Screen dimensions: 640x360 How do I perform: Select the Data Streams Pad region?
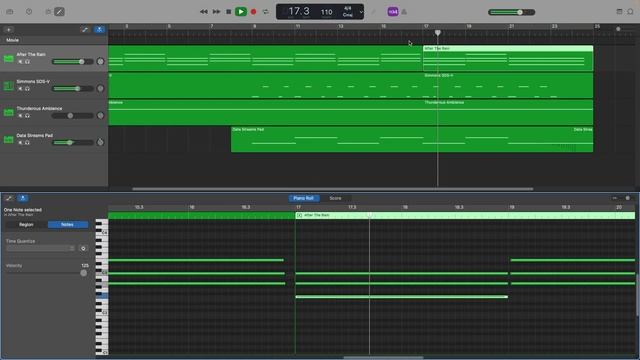[x=412, y=140]
